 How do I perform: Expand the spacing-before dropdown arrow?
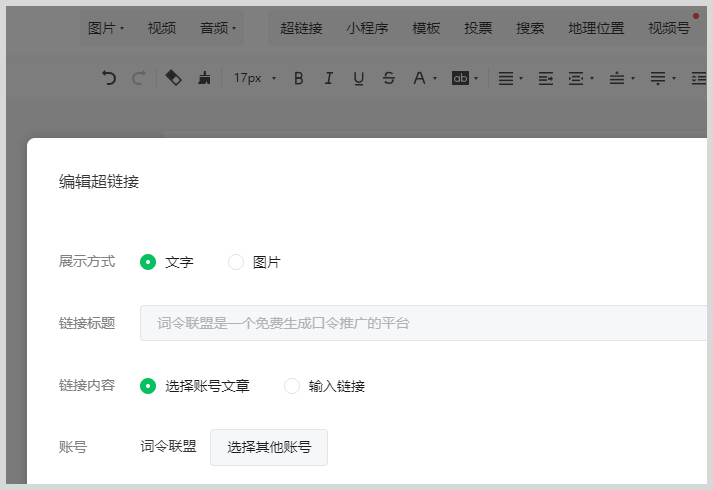pyautogui.click(x=633, y=79)
